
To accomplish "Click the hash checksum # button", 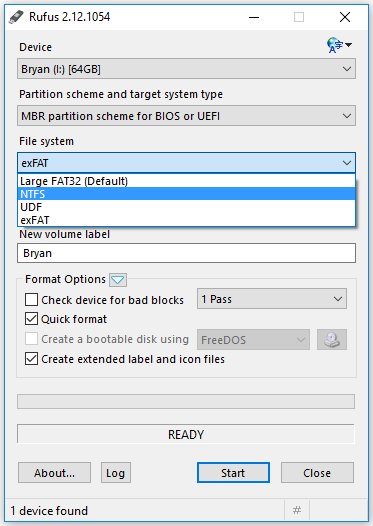I will (x=297, y=510).
